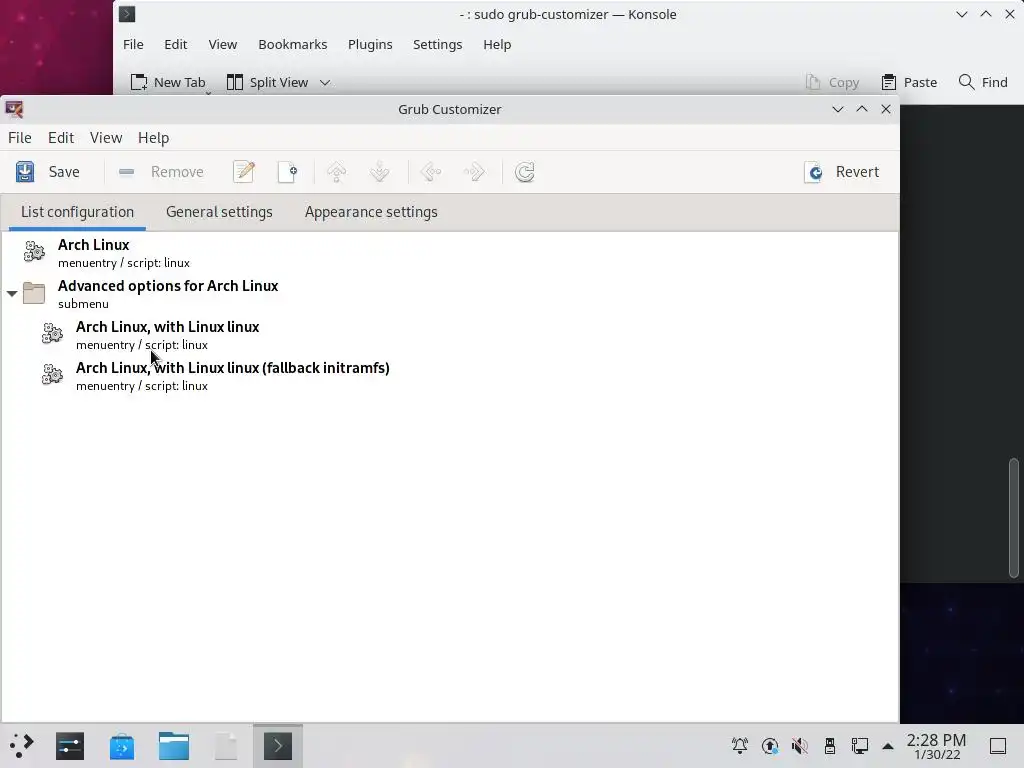Click the Konsole taskbar entry
Image resolution: width=1024 pixels, height=768 pixels.
point(278,746)
